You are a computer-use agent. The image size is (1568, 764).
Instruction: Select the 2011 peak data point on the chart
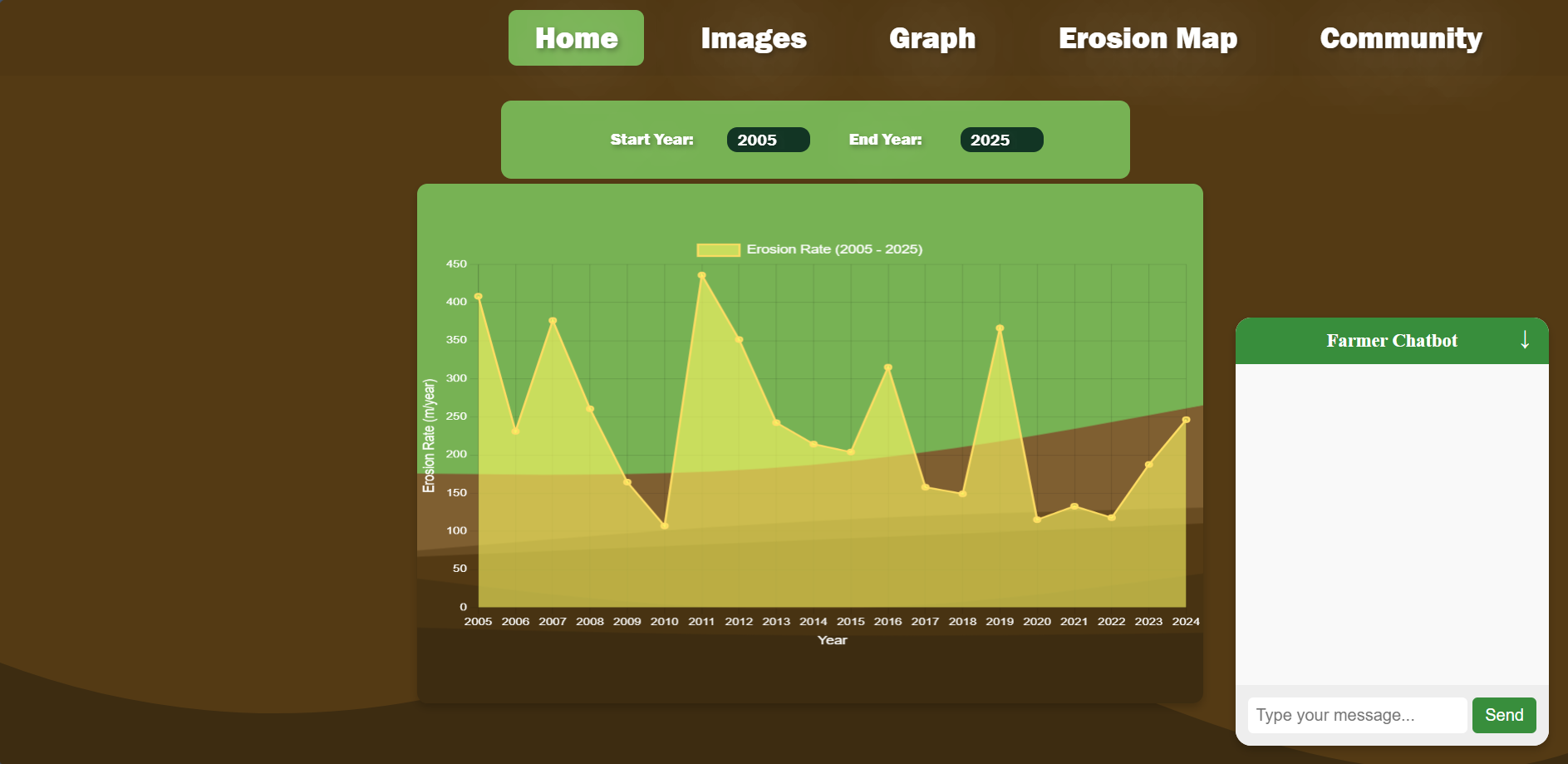(702, 275)
